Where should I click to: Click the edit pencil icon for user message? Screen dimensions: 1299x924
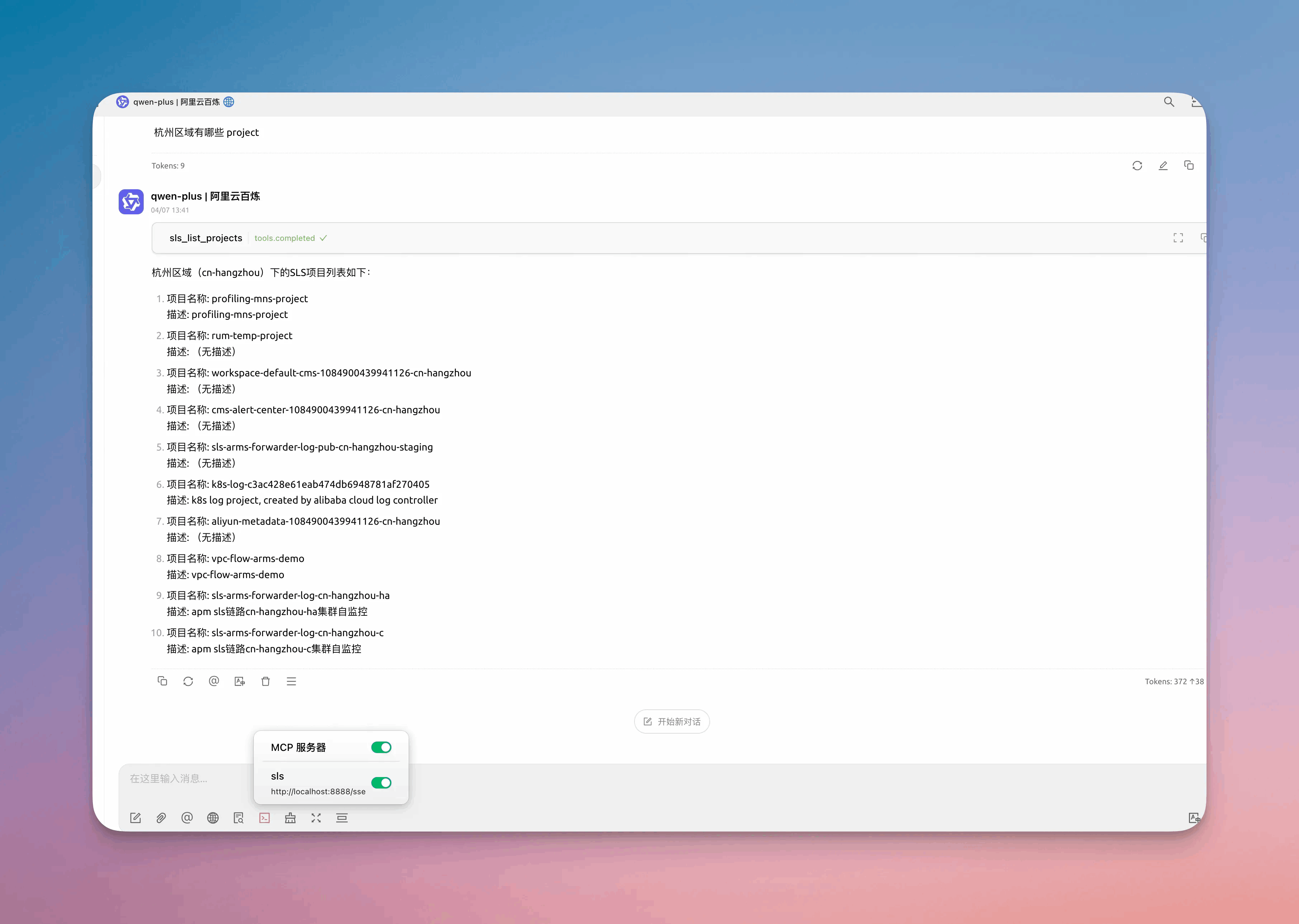(1163, 166)
